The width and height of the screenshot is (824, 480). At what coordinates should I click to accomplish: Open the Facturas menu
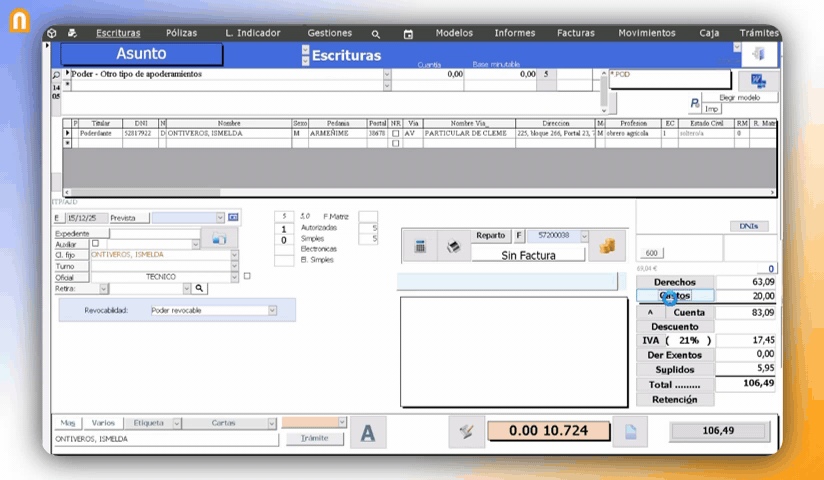coord(575,33)
